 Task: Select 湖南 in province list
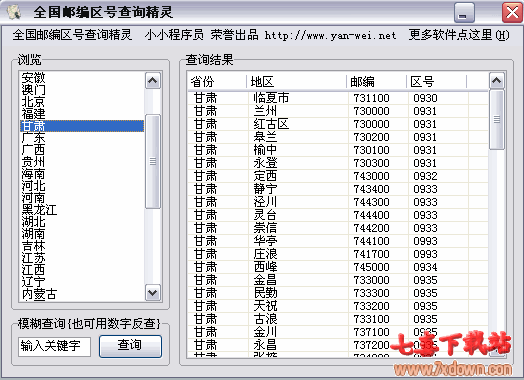coord(82,234)
